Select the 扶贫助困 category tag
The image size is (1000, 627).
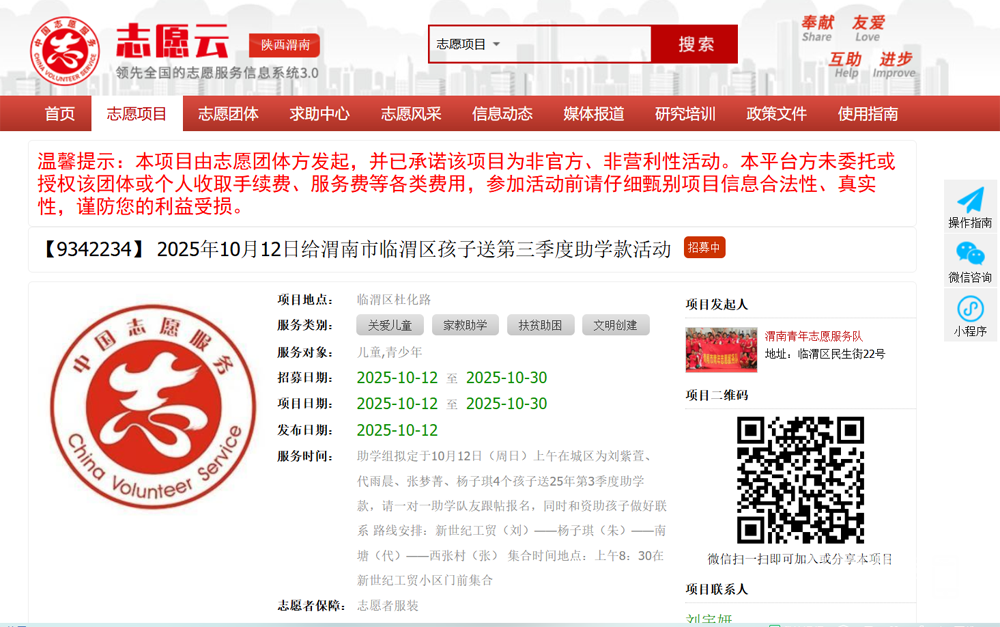[x=540, y=325]
